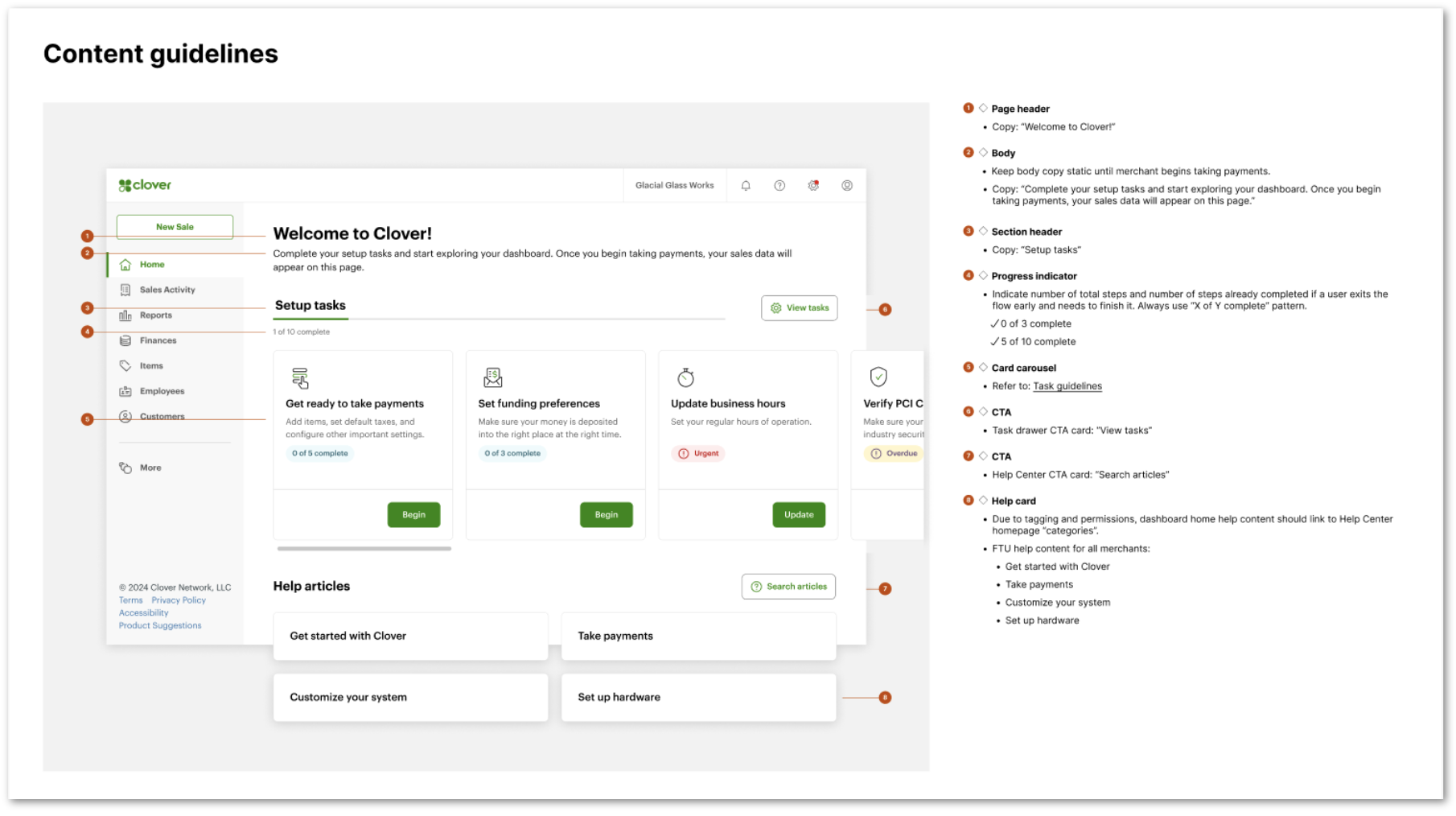Open the Finances menu item
The image size is (1456, 816).
(x=175, y=340)
